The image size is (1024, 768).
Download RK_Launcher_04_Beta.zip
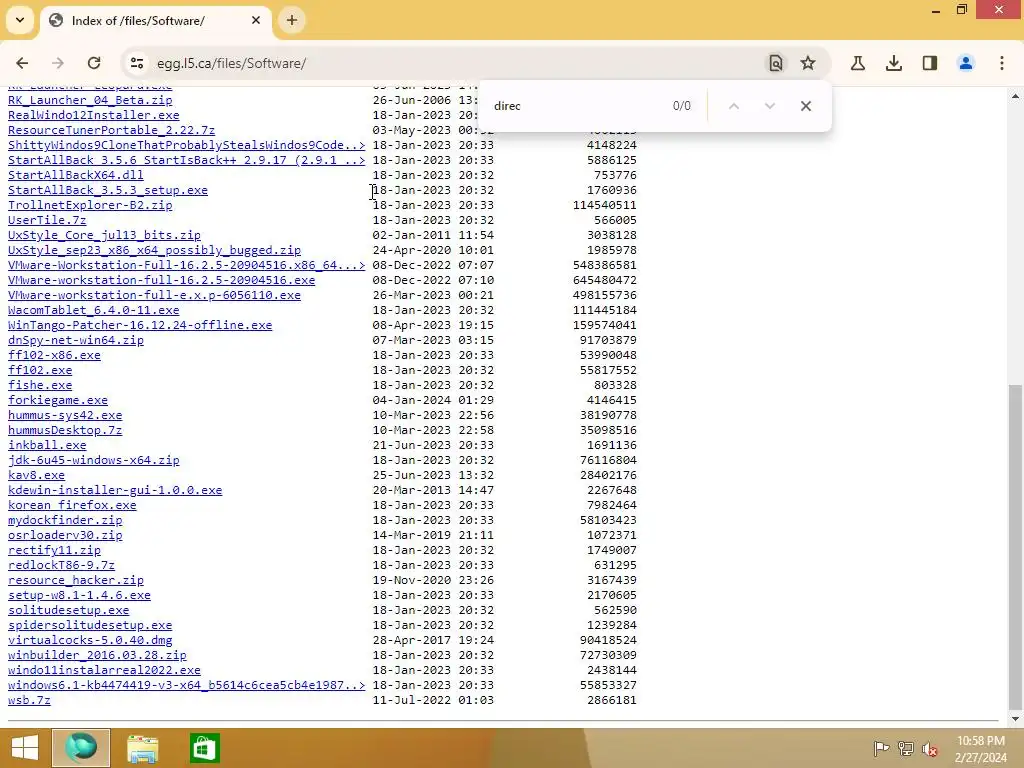[90, 100]
